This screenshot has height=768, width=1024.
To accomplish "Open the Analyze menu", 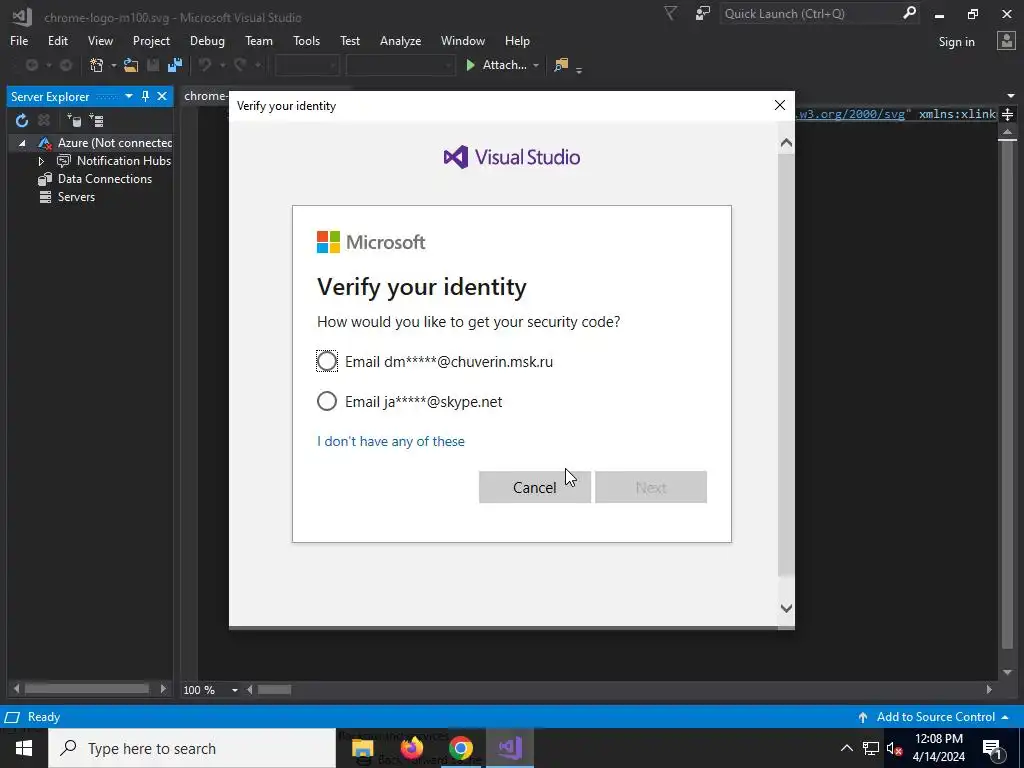I will click(x=400, y=40).
